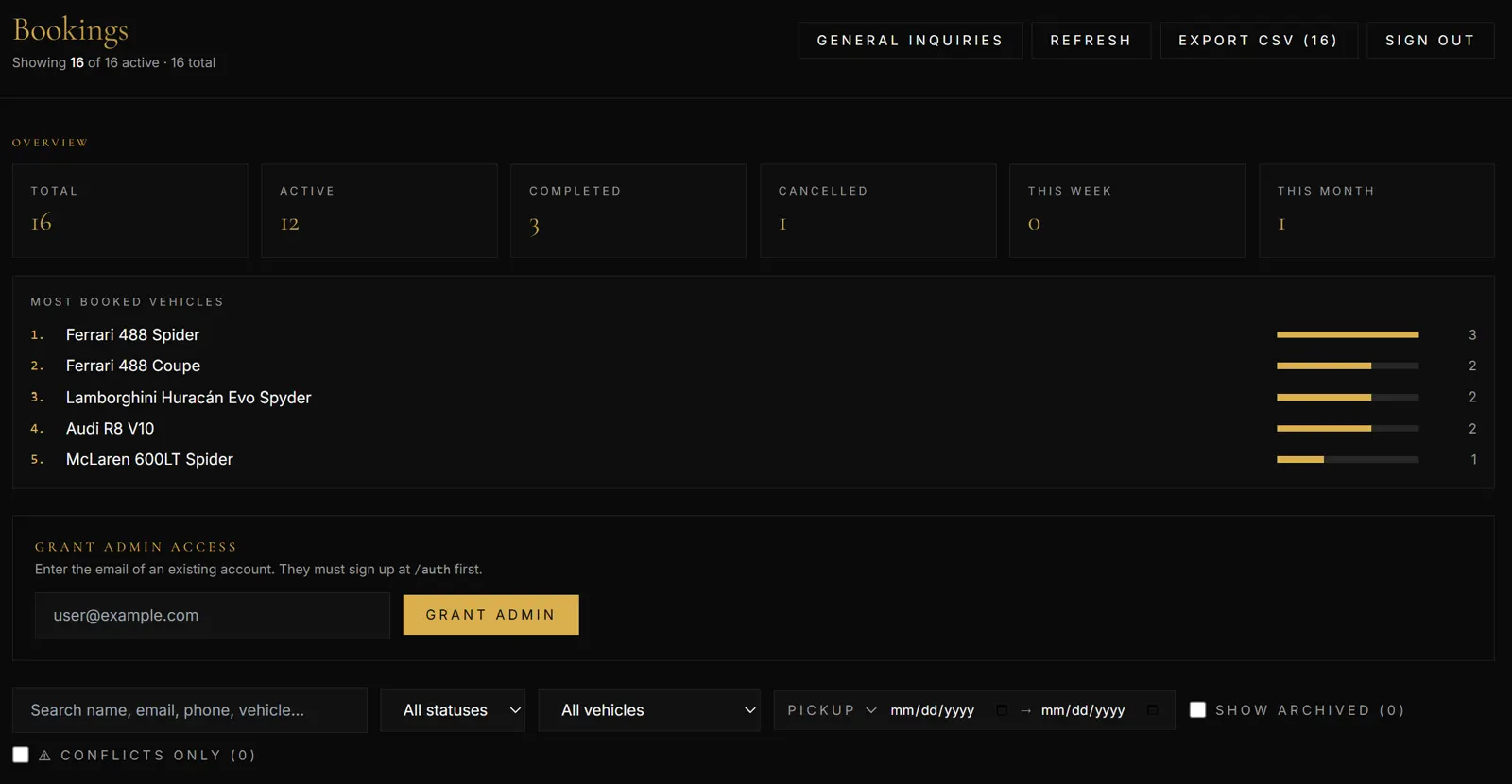Open the calendar picker for end date

tap(1152, 710)
